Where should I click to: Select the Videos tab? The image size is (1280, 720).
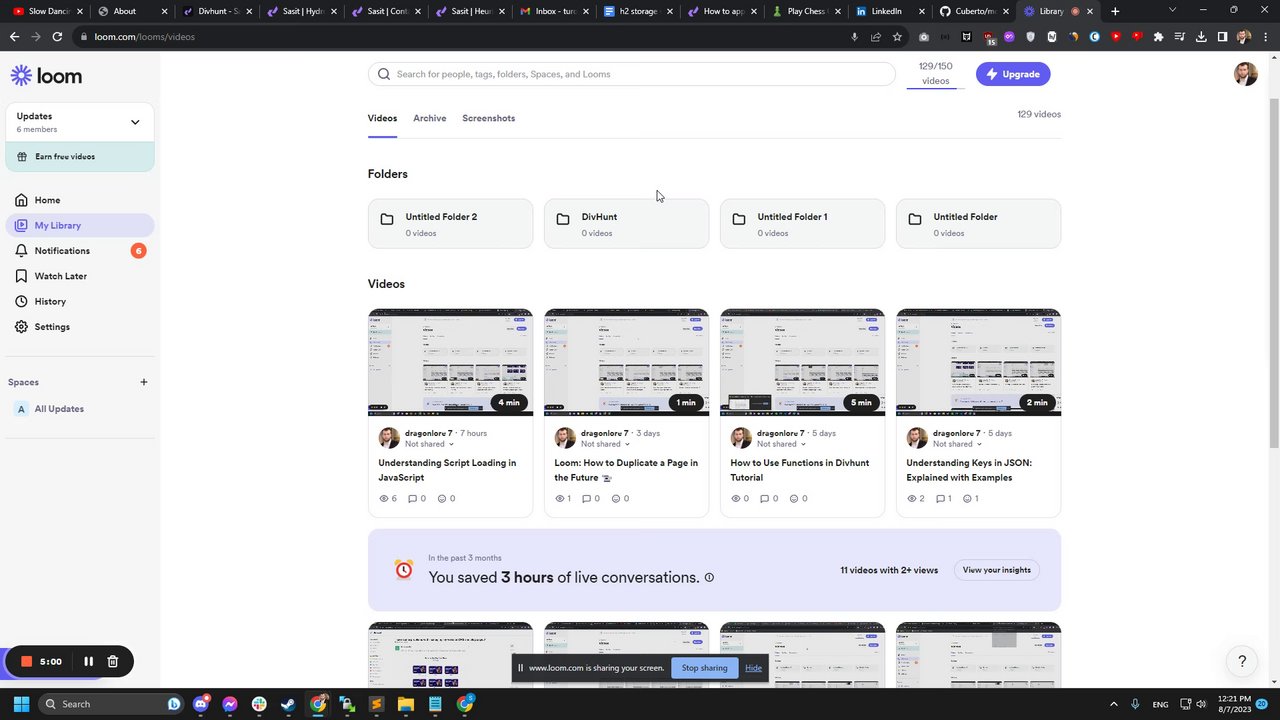382,118
